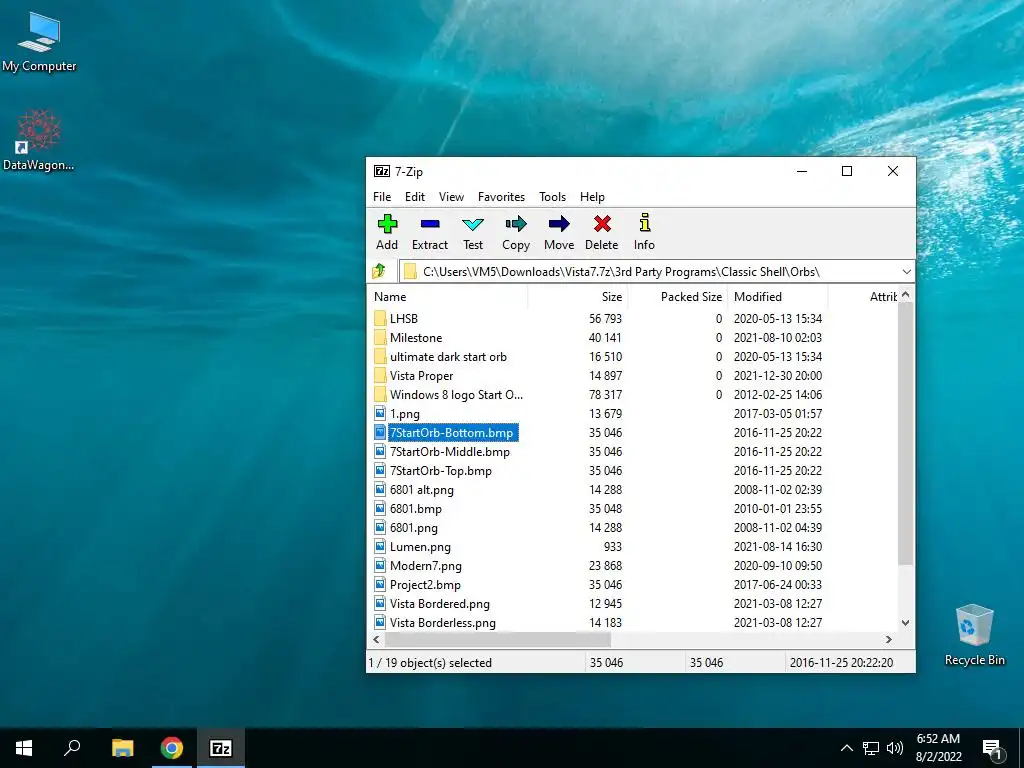The width and height of the screenshot is (1024, 768).
Task: Click the Add toolbar icon
Action: 387,224
